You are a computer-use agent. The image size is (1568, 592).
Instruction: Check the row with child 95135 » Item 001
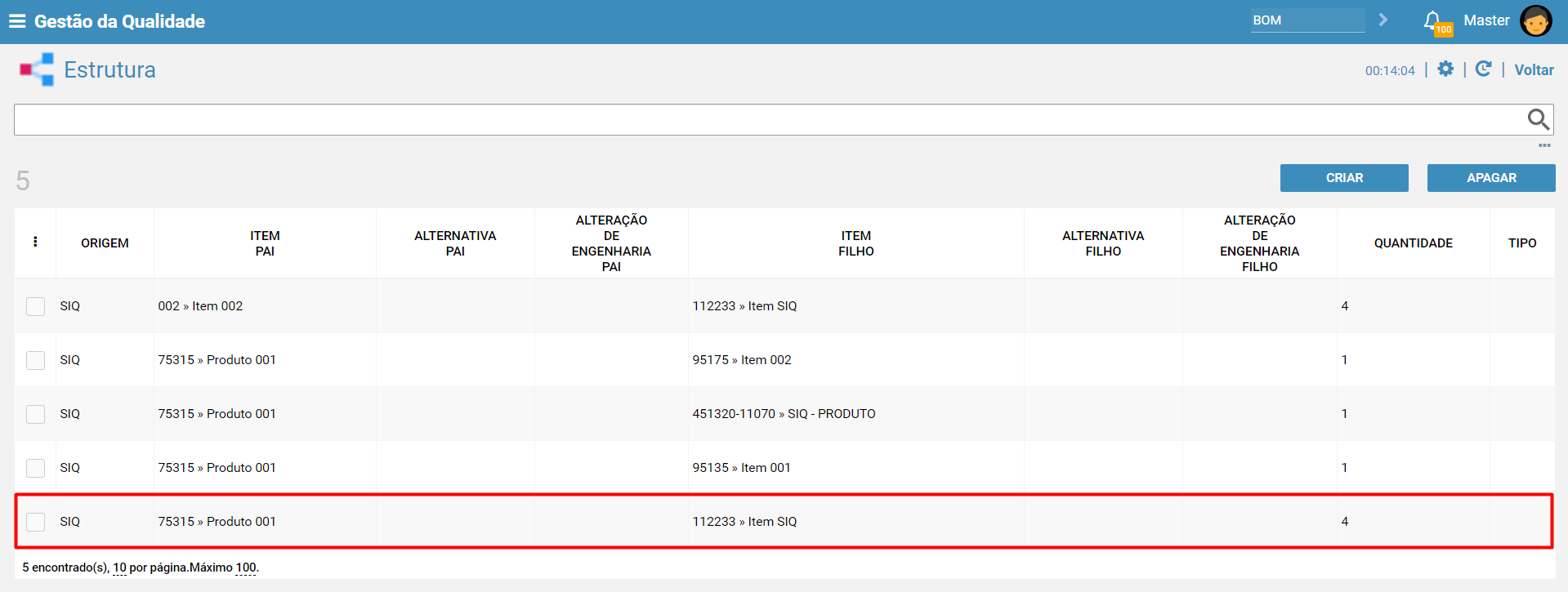(35, 468)
